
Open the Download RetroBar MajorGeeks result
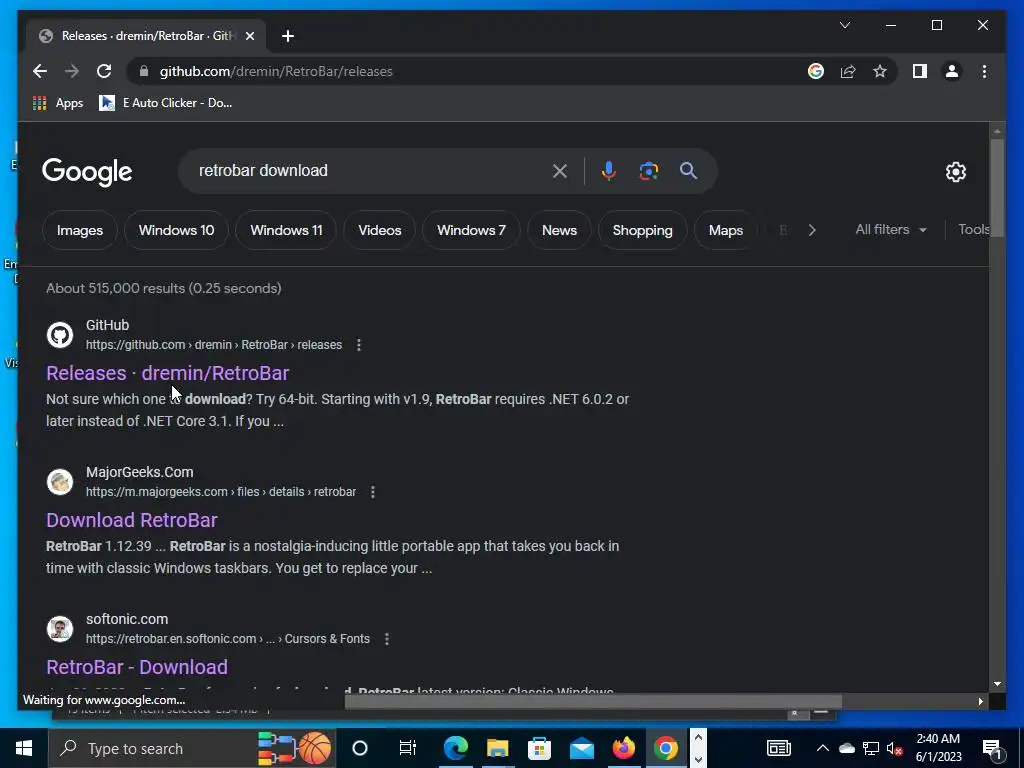(x=131, y=520)
